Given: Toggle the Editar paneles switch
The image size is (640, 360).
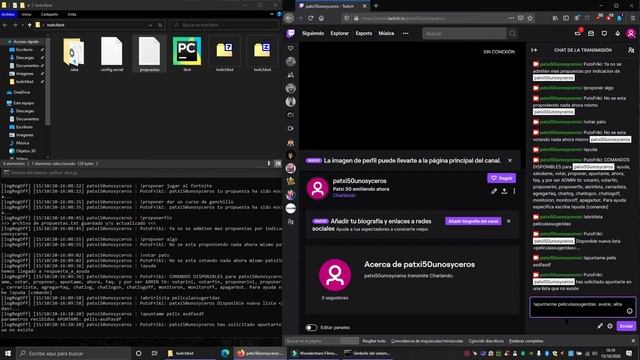Looking at the screenshot, I should [311, 327].
